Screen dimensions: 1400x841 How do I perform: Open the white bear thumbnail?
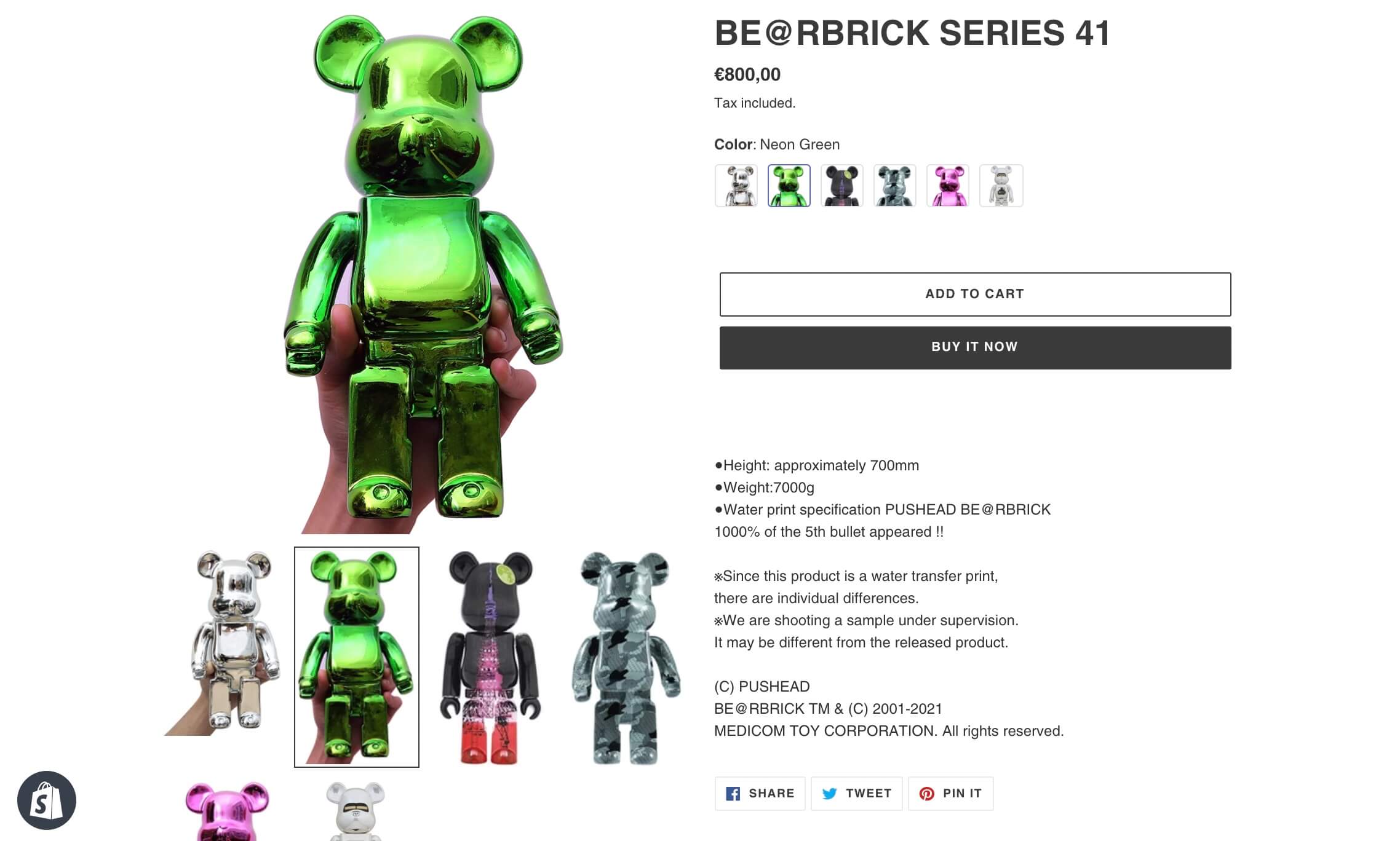point(357,810)
